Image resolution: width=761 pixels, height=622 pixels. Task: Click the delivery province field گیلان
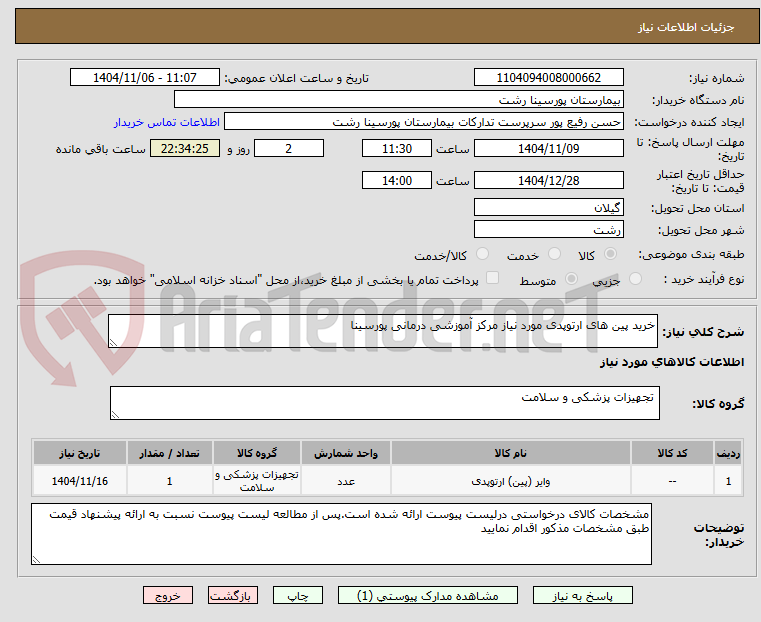tap(548, 208)
